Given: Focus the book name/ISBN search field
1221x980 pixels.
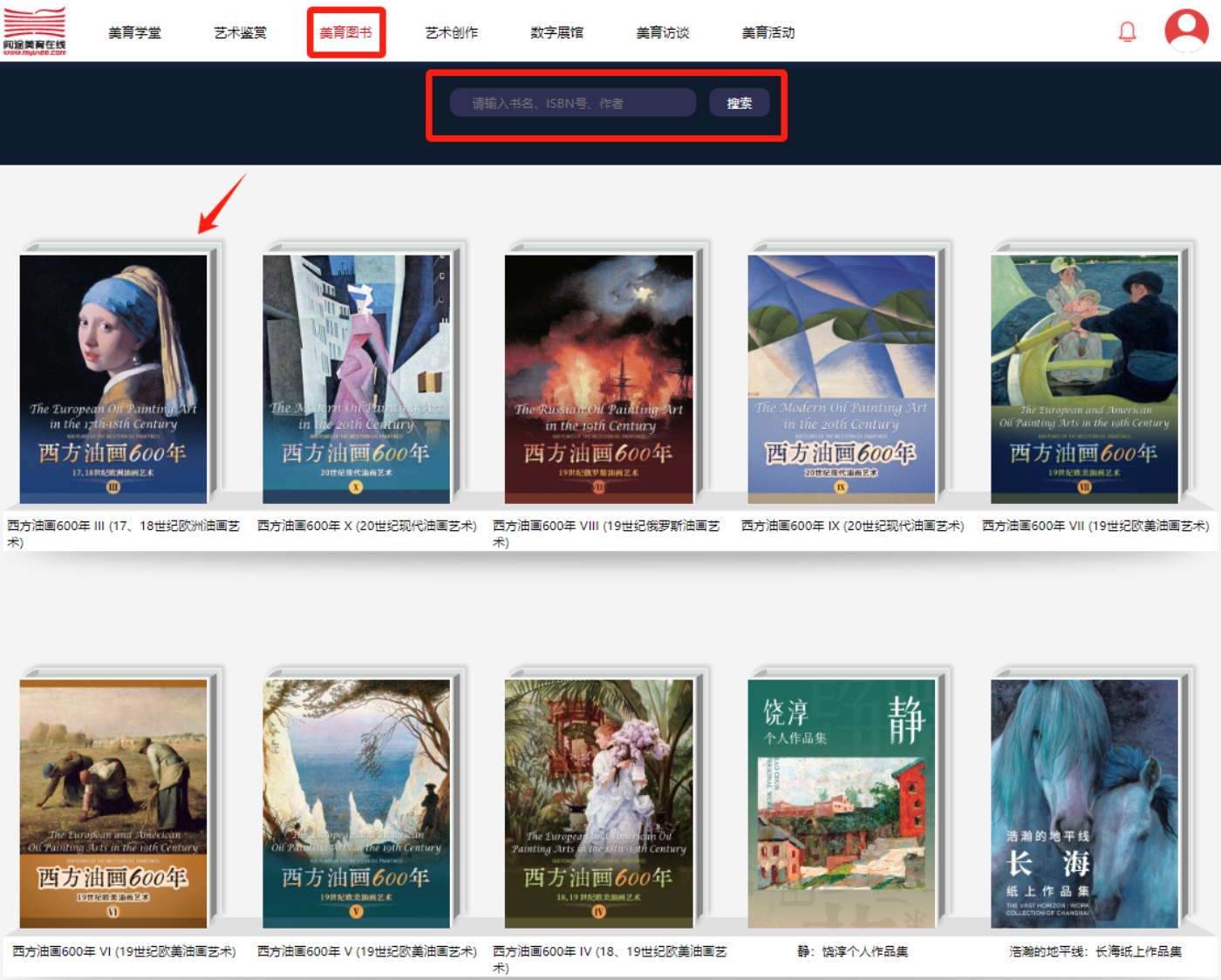Looking at the screenshot, I should click(573, 103).
